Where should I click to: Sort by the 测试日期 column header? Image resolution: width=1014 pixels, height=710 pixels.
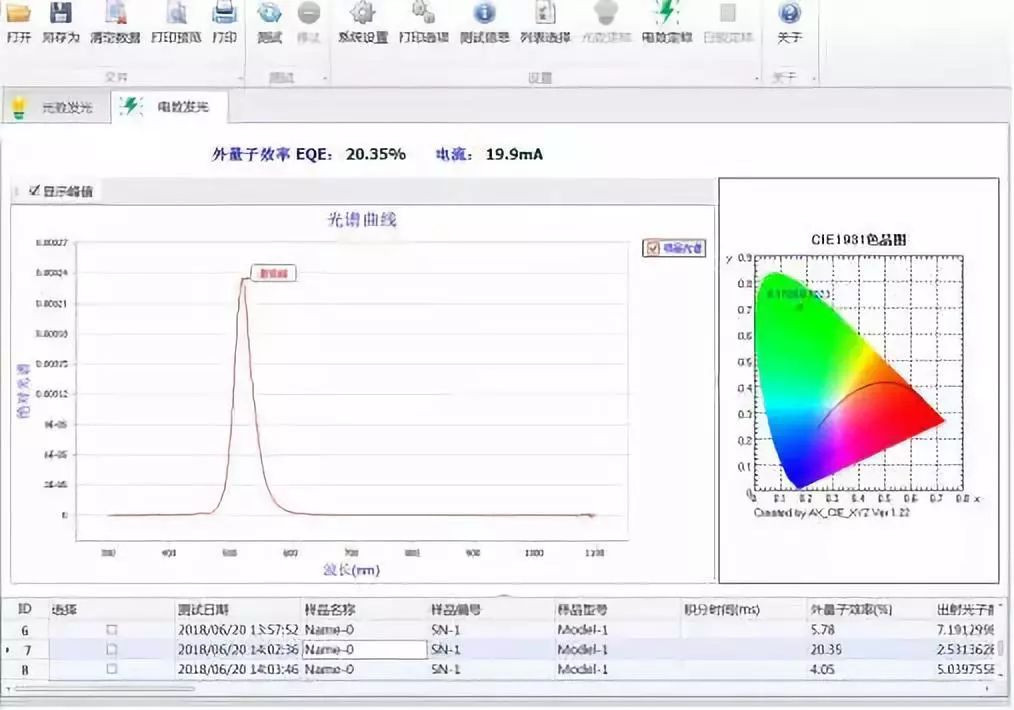coord(238,609)
